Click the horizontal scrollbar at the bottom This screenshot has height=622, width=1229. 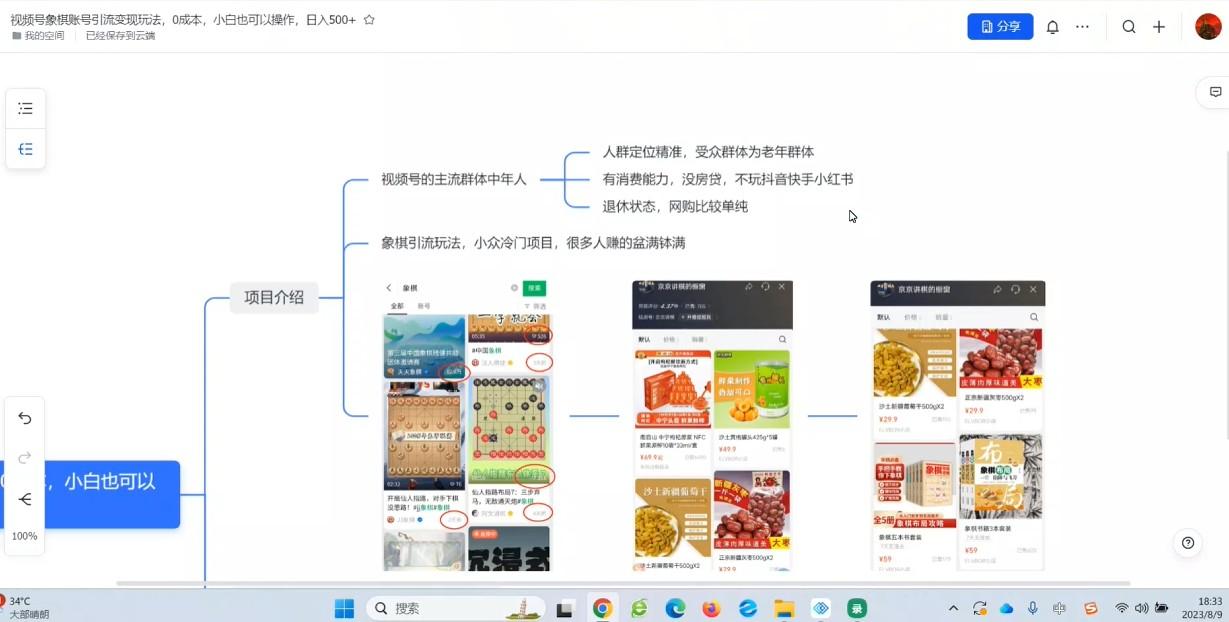(622, 583)
